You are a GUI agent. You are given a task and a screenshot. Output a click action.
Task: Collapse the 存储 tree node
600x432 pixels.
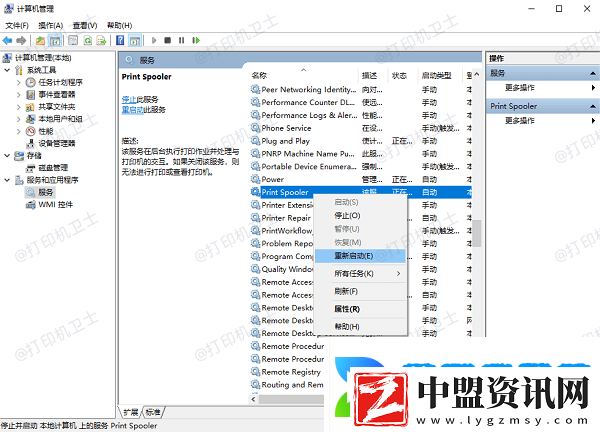(x=7, y=155)
